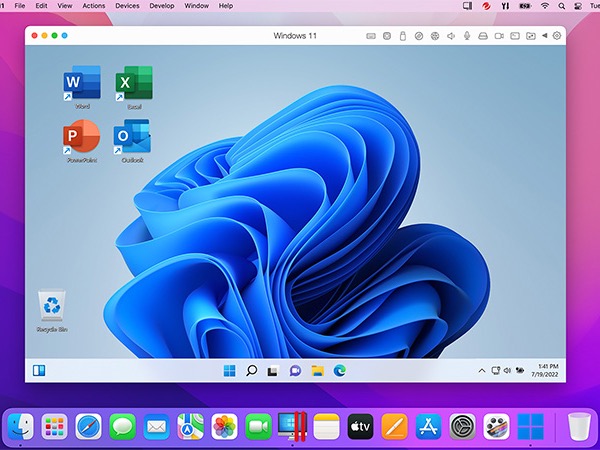Screen dimensions: 600x450
Task: Open Maps from the Dock
Action: coord(190,426)
